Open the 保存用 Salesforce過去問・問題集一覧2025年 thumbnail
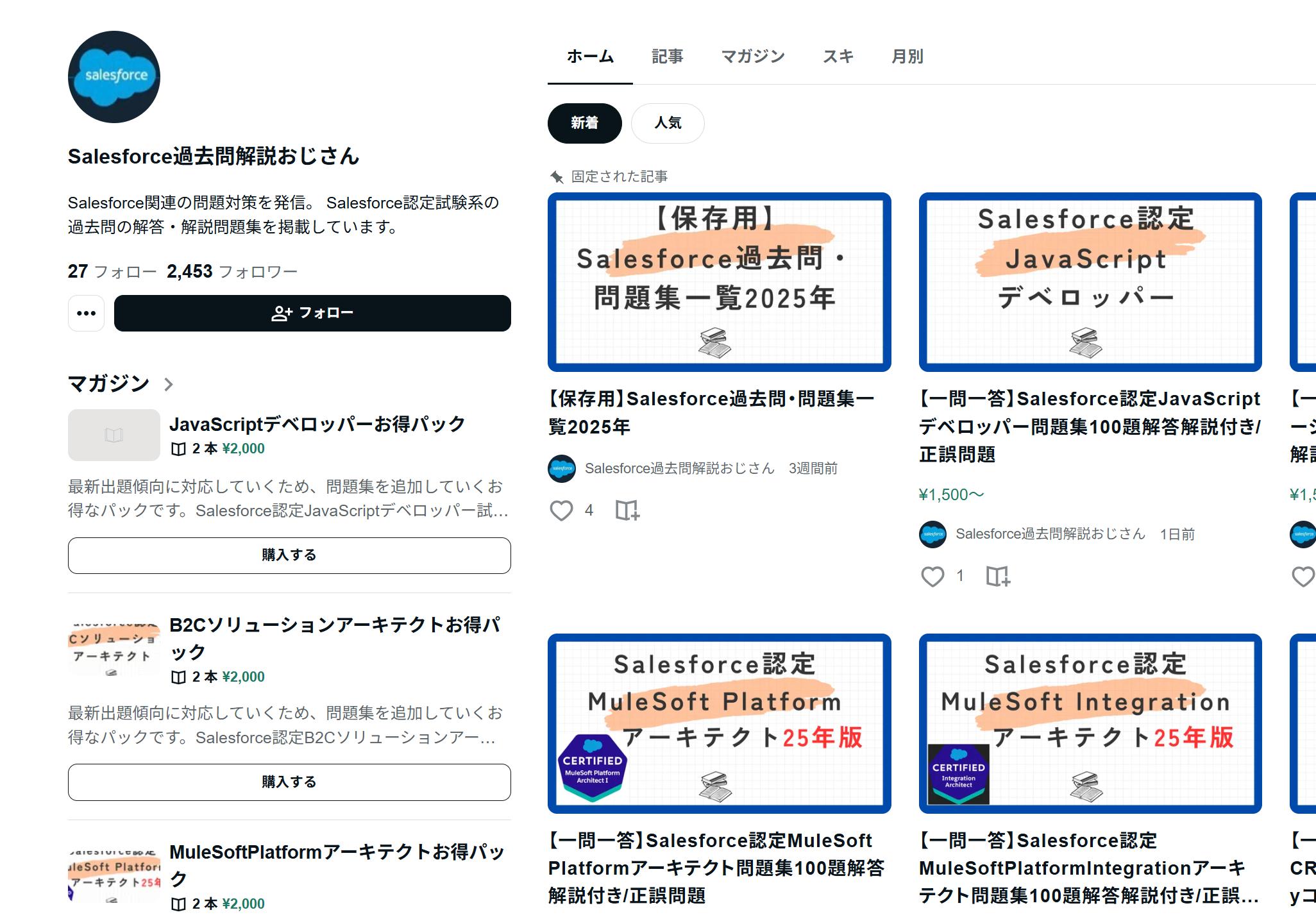This screenshot has height=917, width=1316. (x=720, y=282)
